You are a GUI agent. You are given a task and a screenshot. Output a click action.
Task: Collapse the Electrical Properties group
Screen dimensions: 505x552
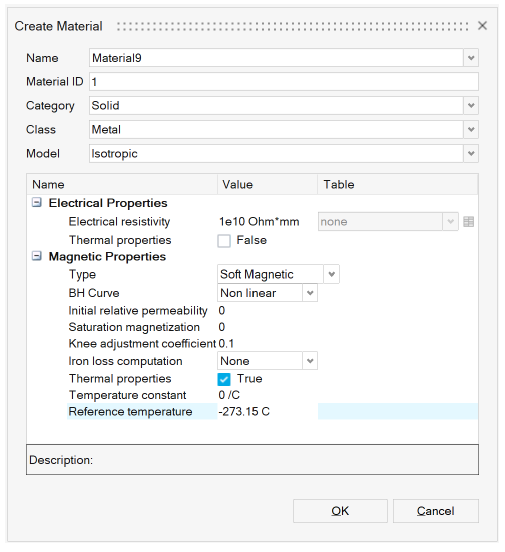point(37,202)
